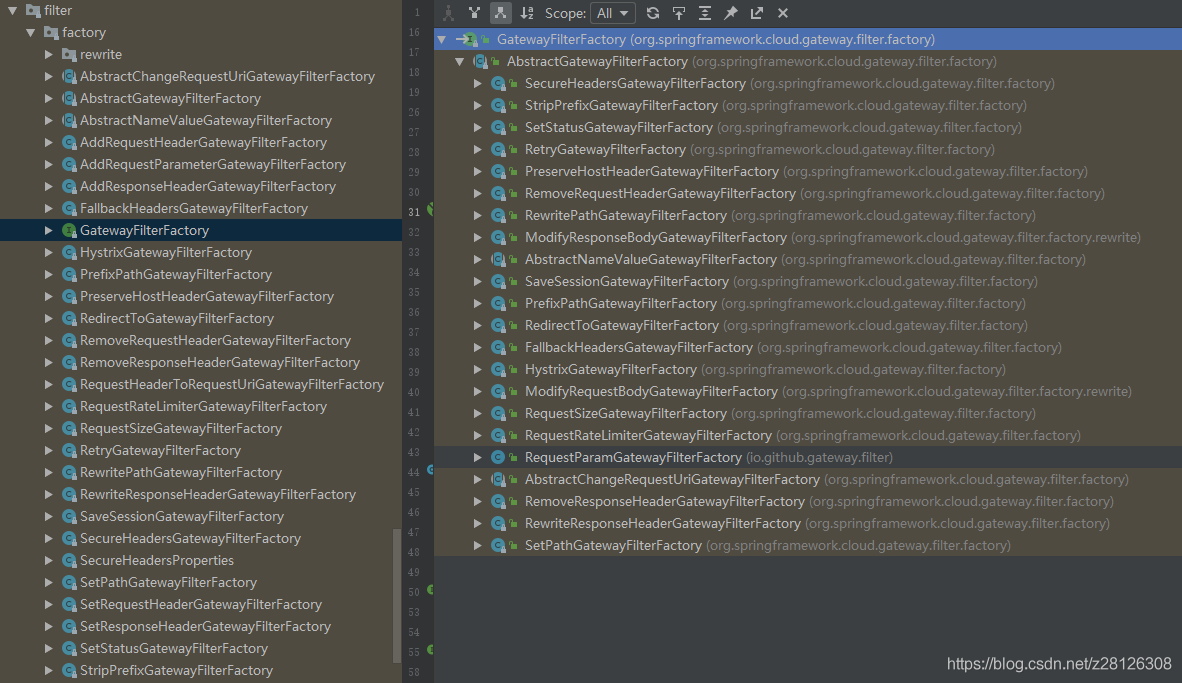Select PreserveHostHeaderGatewayFilterFactory in hierarchy
Image resolution: width=1182 pixels, height=683 pixels.
tap(651, 172)
